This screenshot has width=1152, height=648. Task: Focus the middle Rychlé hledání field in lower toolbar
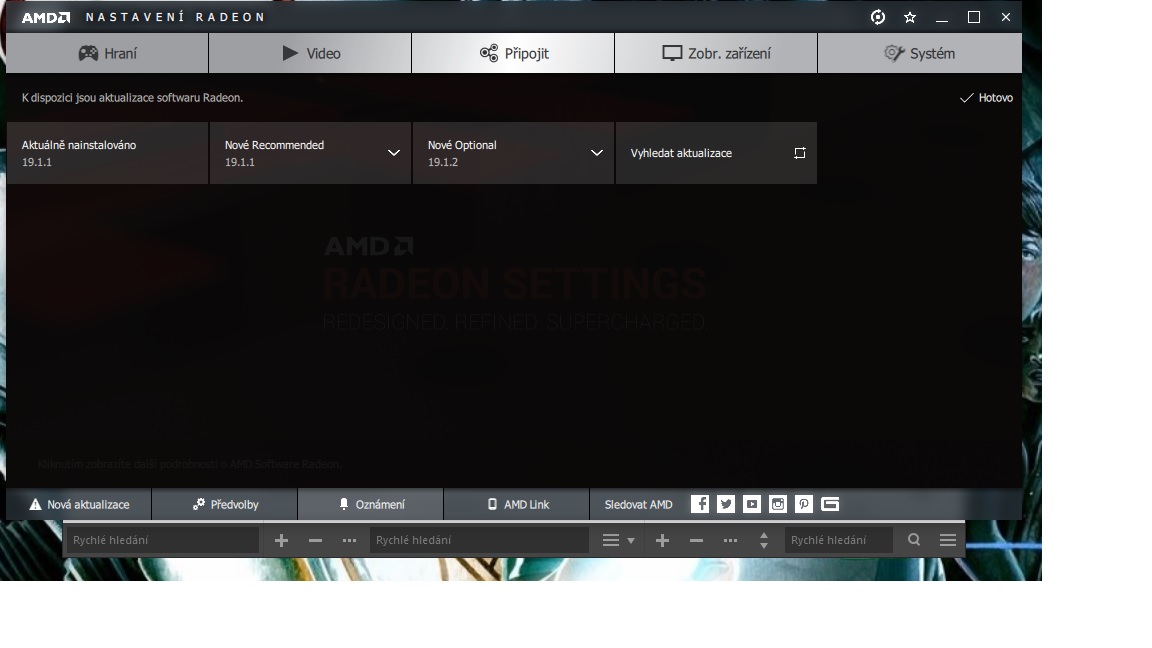pos(479,540)
